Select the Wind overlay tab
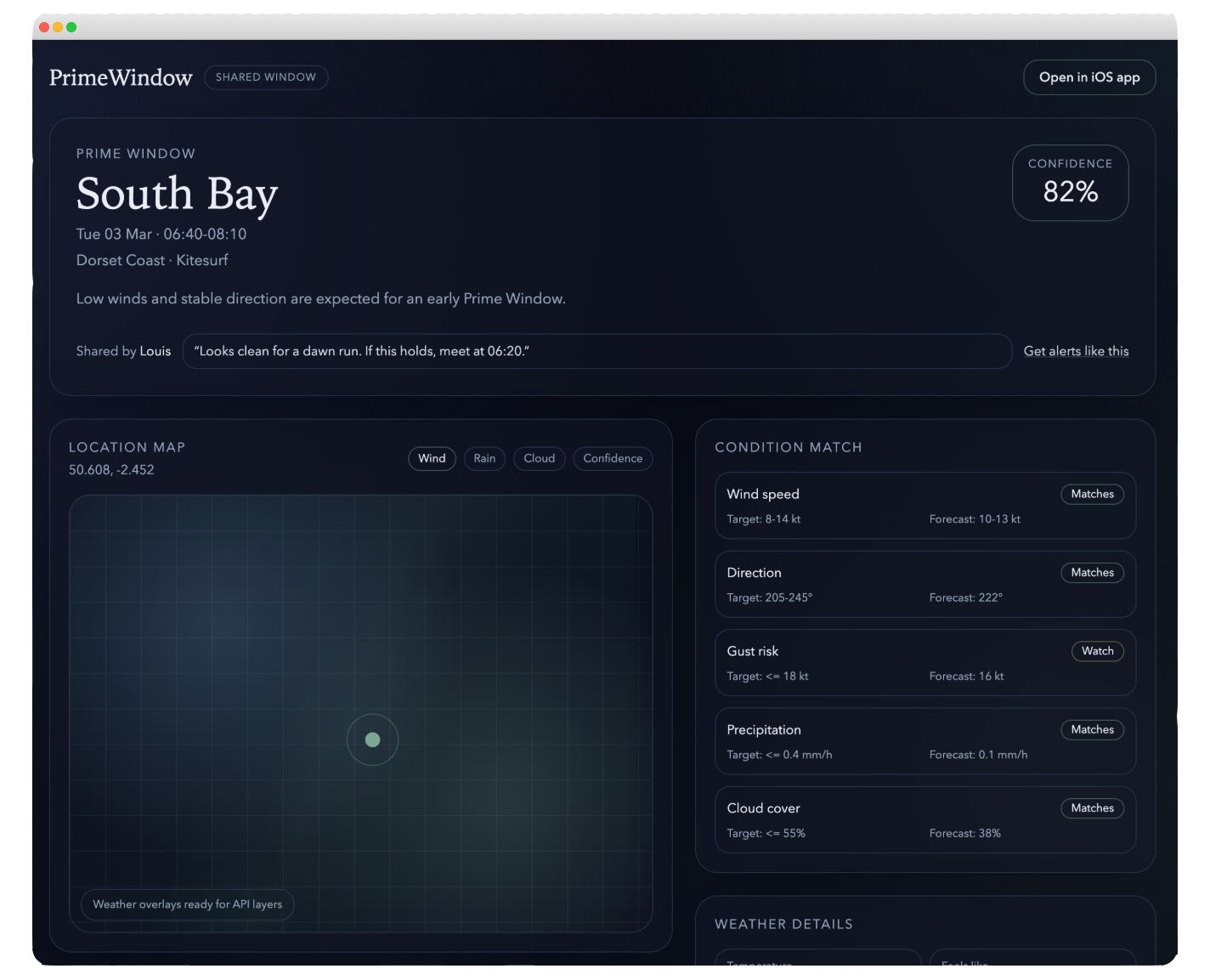Screen dimensions: 1210x980 coord(432,458)
